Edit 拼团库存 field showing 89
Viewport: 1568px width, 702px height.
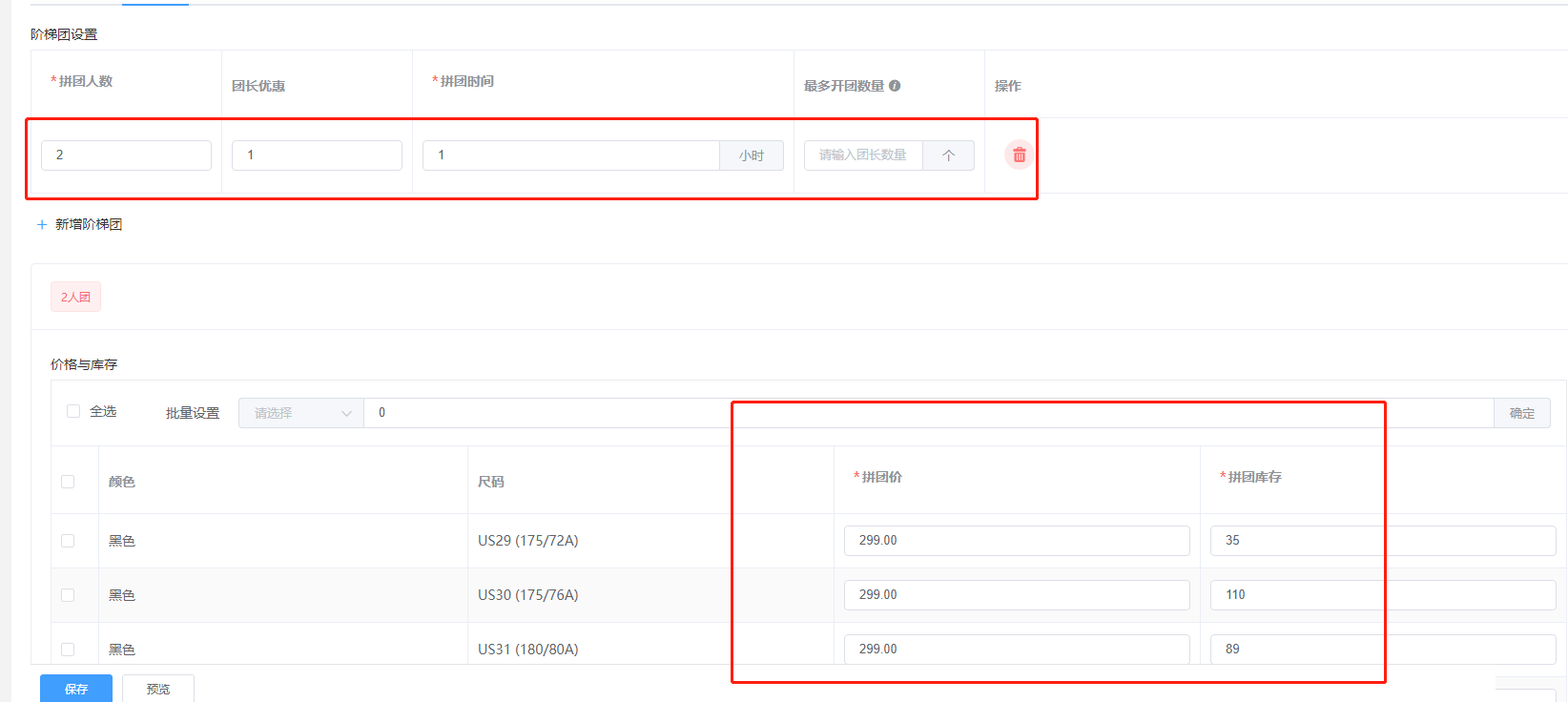[1383, 650]
